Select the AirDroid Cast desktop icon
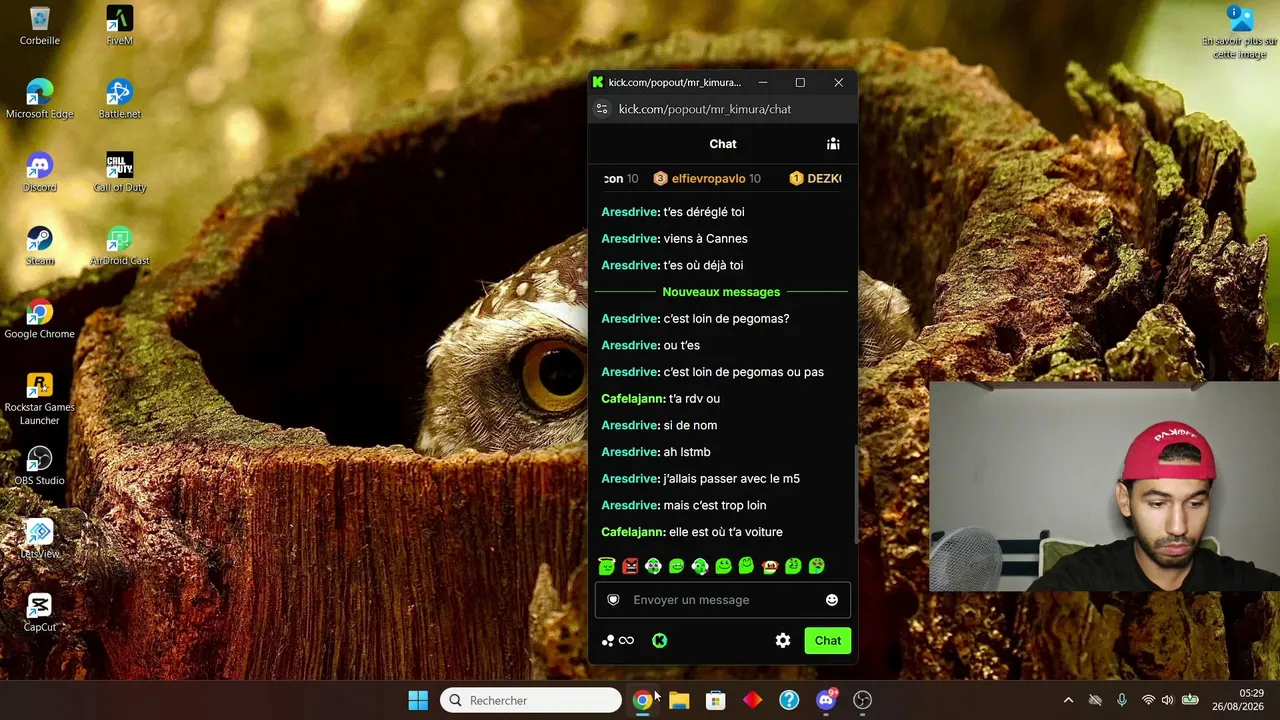This screenshot has height=720, width=1280. 120,246
